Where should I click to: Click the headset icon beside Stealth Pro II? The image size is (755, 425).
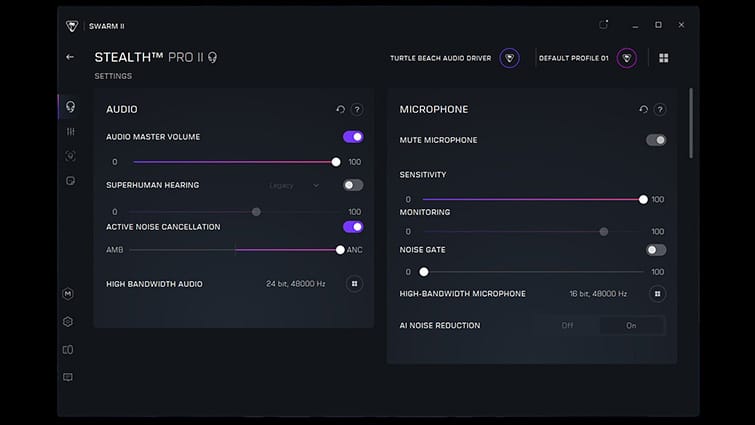click(x=212, y=58)
